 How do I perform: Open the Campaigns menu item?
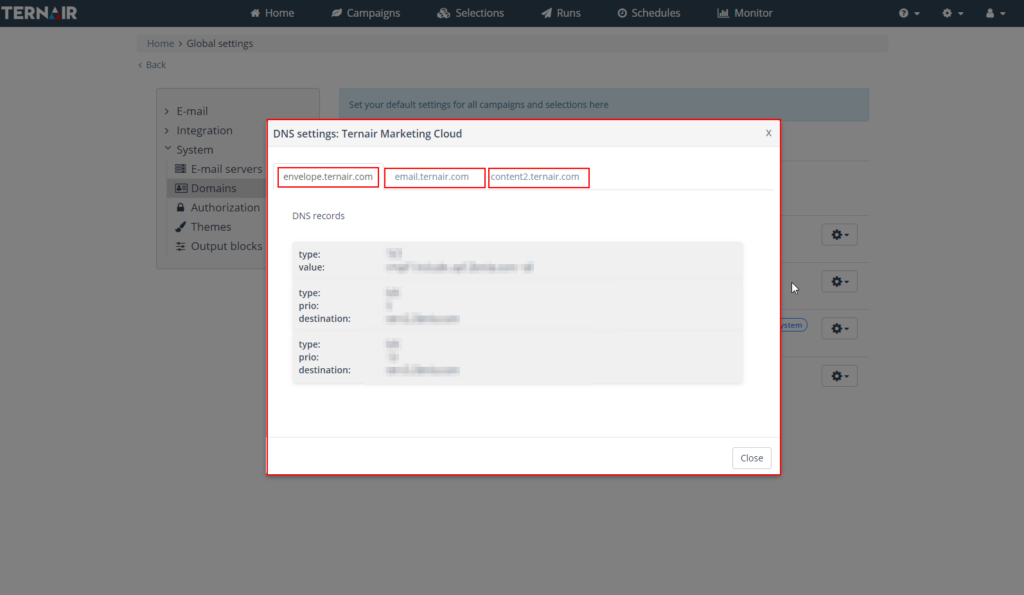(x=366, y=13)
